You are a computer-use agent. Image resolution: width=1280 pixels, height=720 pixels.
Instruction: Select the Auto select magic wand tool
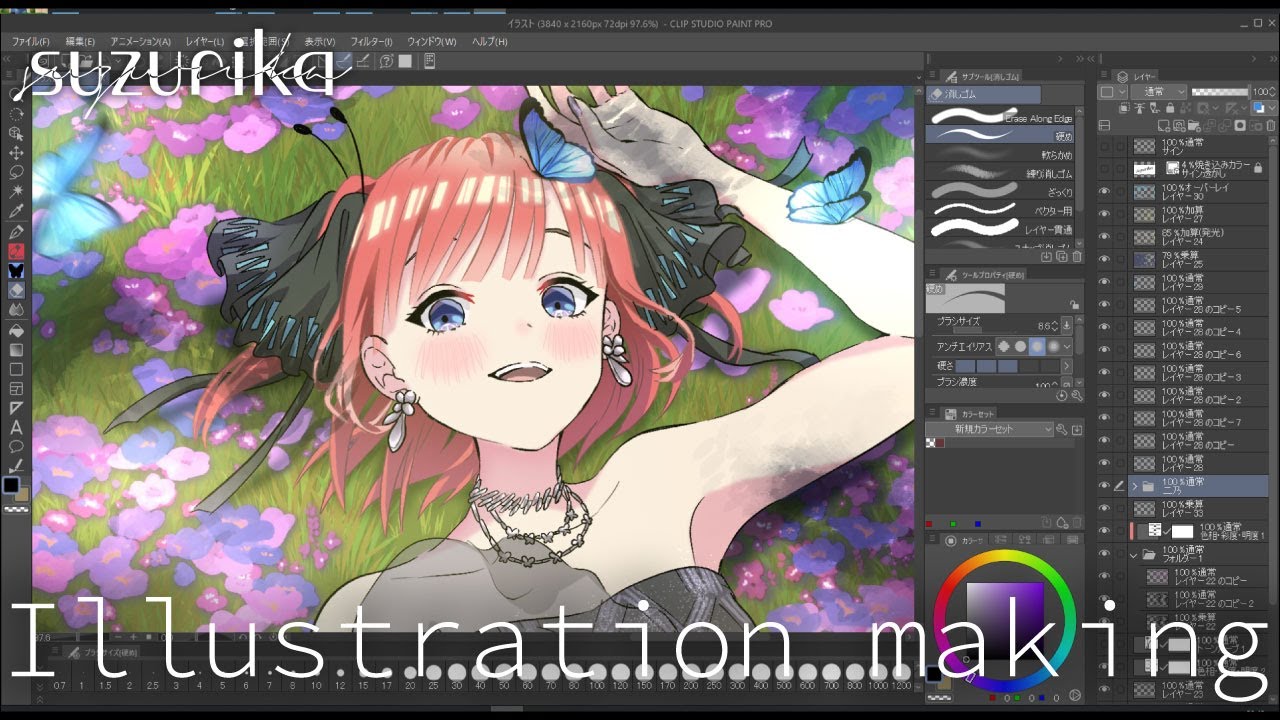pos(16,191)
